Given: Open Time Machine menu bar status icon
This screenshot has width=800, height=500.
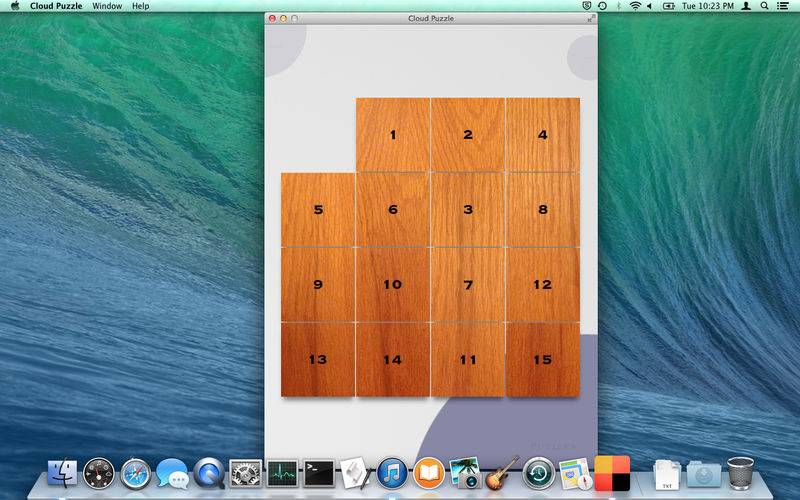Looking at the screenshot, I should coord(602,6).
